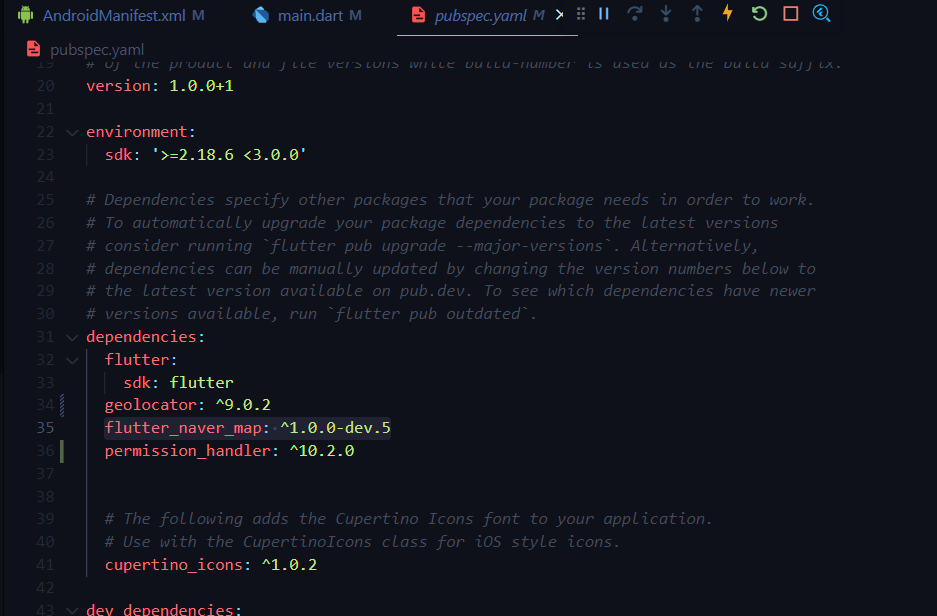Viewport: 937px width, 616px height.
Task: Stop the debug session
Action: pos(791,14)
